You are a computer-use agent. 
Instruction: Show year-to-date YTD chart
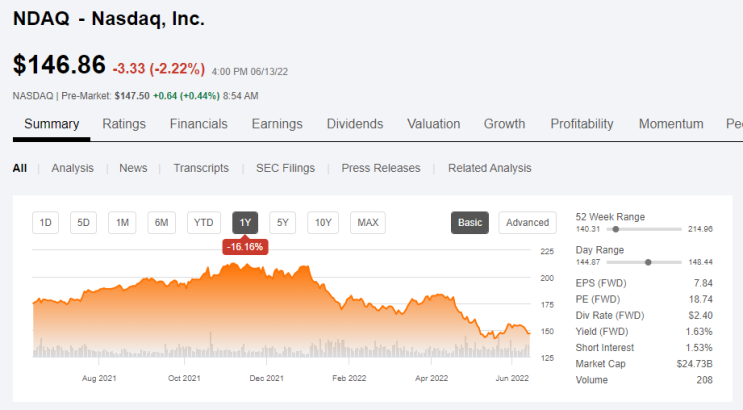pyautogui.click(x=204, y=223)
